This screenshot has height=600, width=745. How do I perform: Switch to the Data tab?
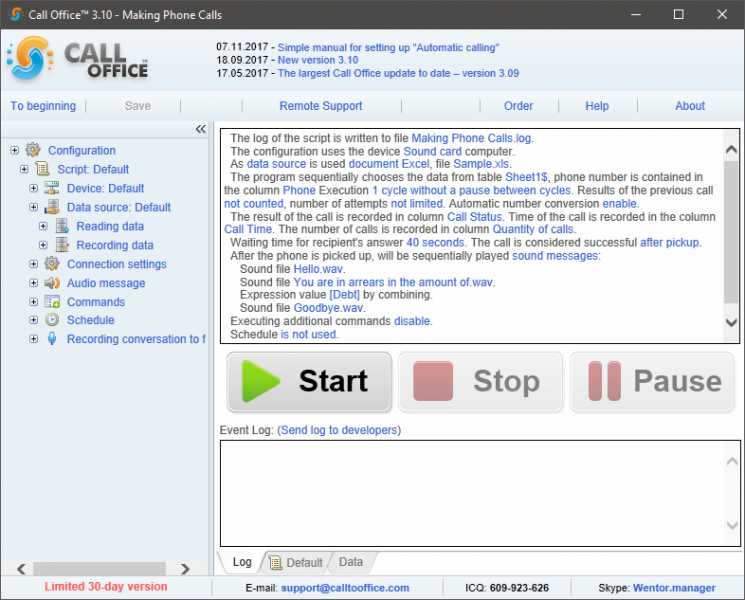coord(351,562)
